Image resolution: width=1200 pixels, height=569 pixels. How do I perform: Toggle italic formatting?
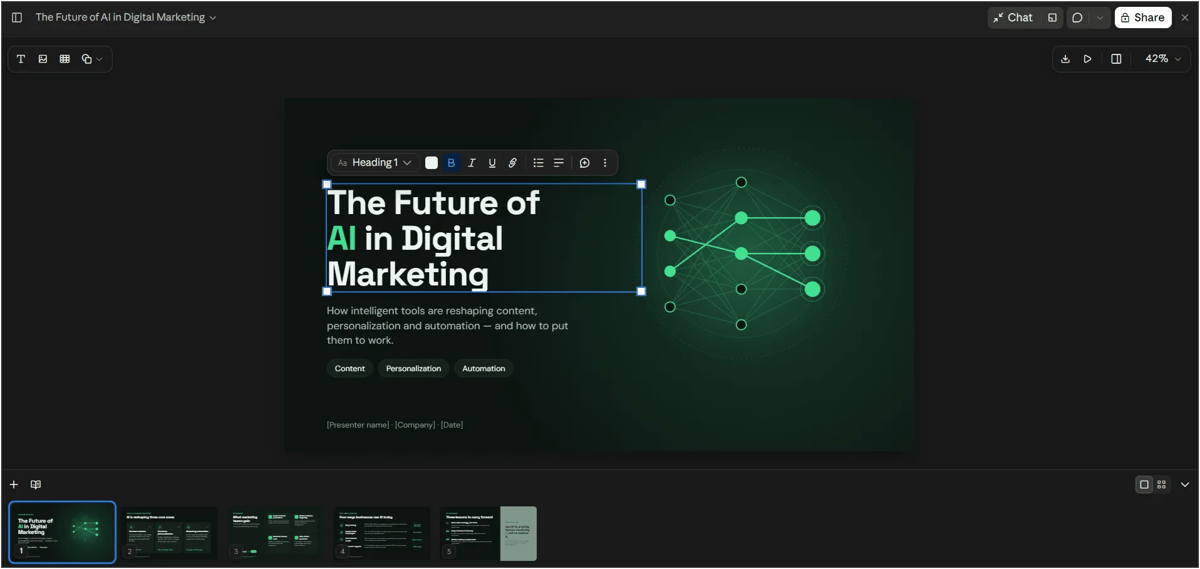click(472, 163)
